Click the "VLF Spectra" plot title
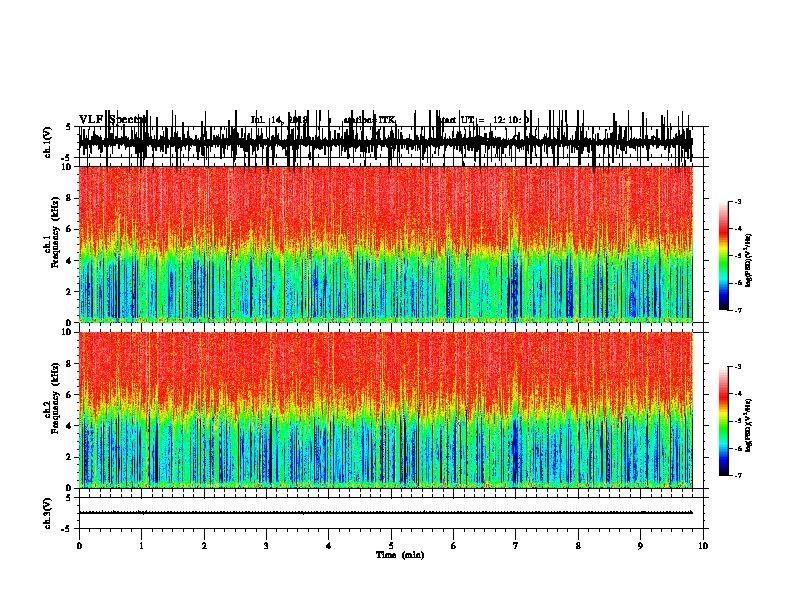Viewport: 792px width, 612px height. [113, 120]
